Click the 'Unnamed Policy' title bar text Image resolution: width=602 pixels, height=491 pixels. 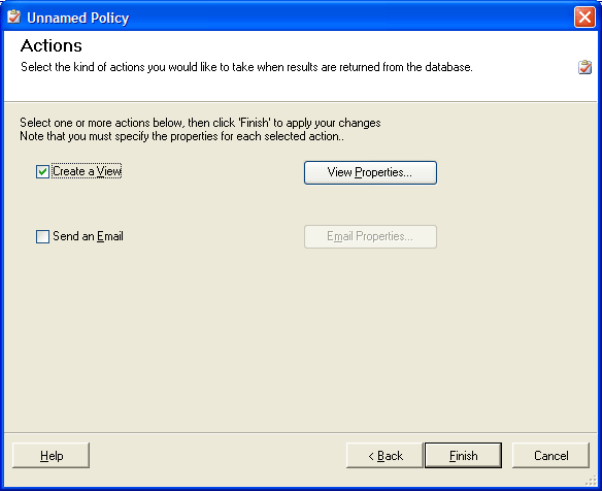point(78,18)
